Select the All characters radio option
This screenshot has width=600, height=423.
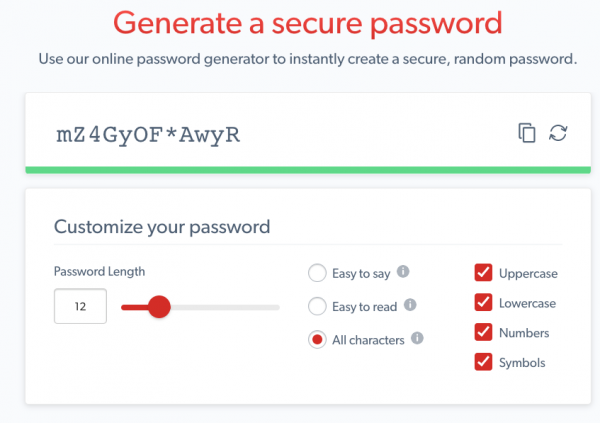[x=317, y=340]
